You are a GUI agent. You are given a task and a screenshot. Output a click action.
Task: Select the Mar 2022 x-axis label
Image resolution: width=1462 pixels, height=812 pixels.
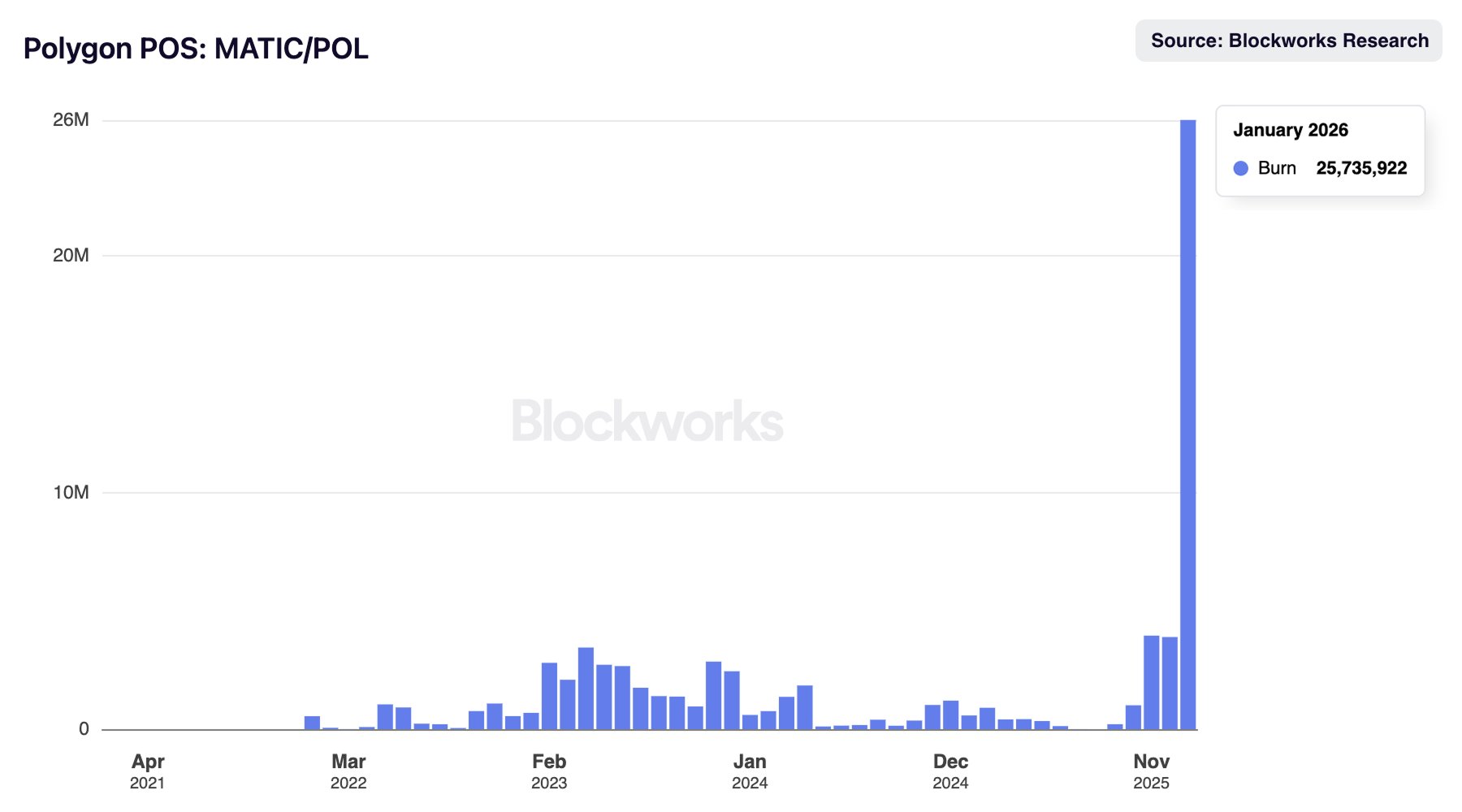click(x=348, y=771)
